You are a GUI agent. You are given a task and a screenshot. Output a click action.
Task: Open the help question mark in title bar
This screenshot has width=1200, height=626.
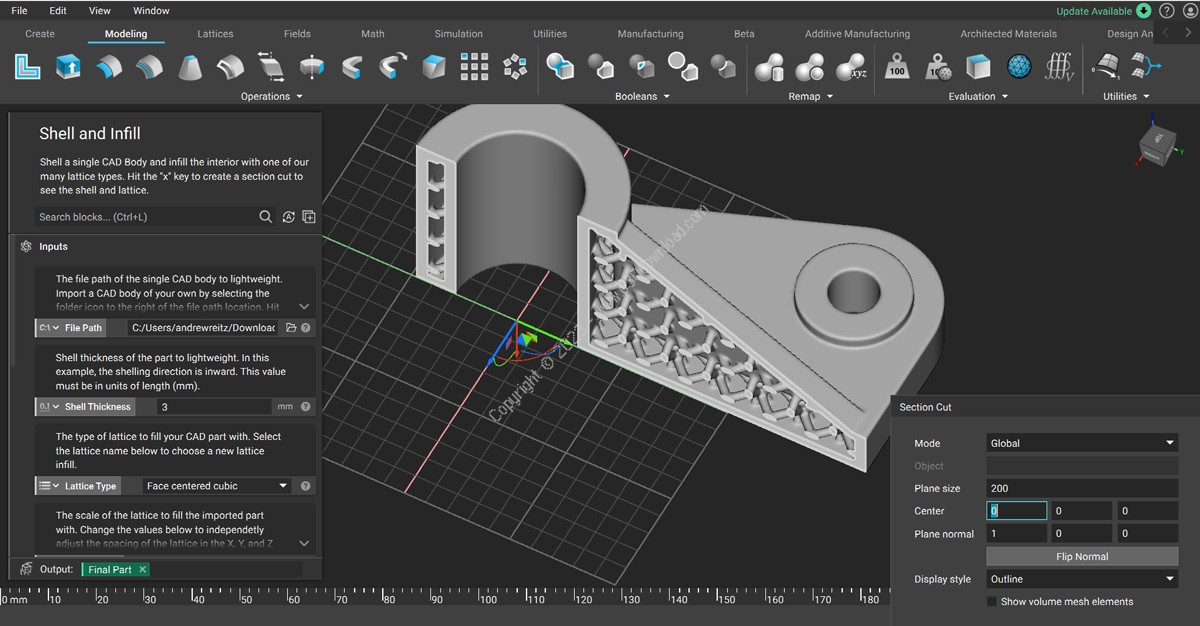point(1166,11)
